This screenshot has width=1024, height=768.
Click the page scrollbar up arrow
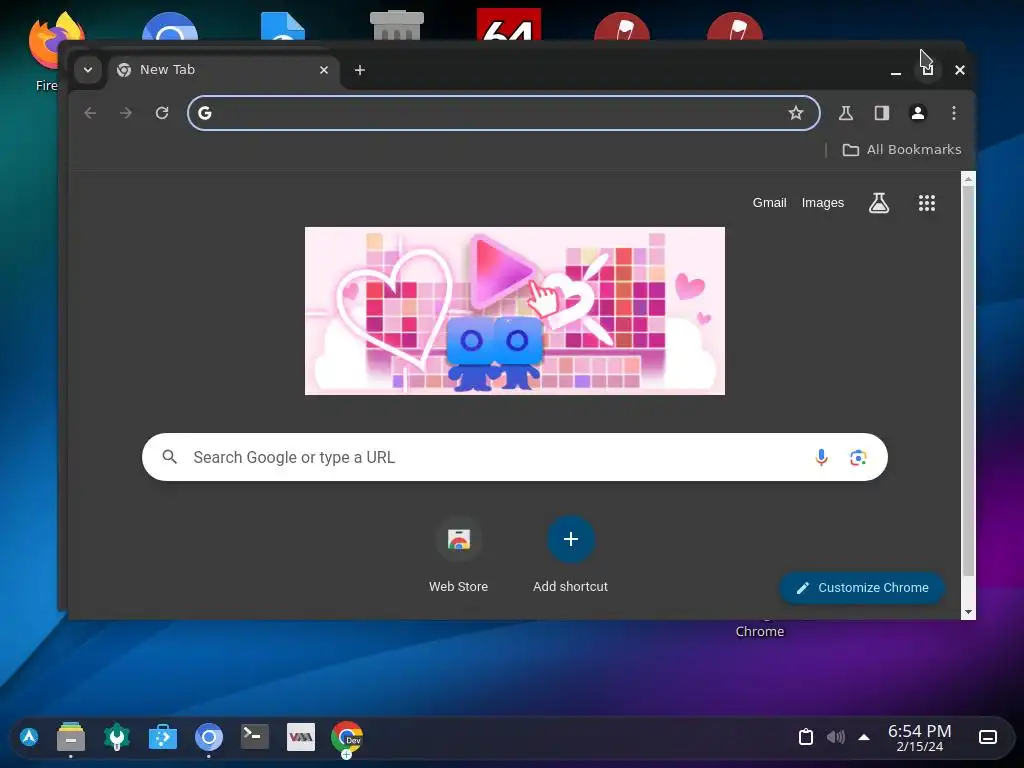pyautogui.click(x=968, y=179)
